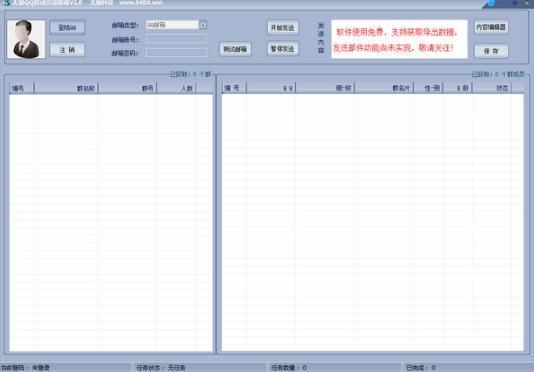Click the 任务数量: 0 status text

(289, 368)
